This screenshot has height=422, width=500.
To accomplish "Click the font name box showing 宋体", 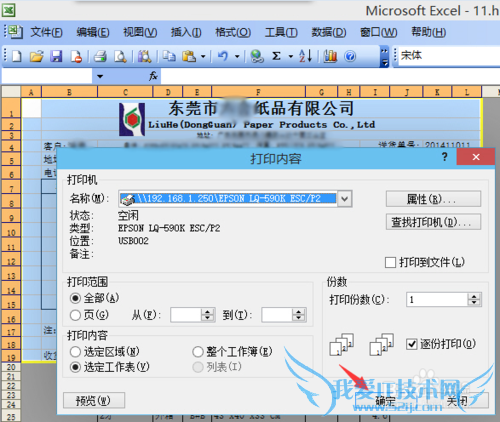I will tap(449, 55).
